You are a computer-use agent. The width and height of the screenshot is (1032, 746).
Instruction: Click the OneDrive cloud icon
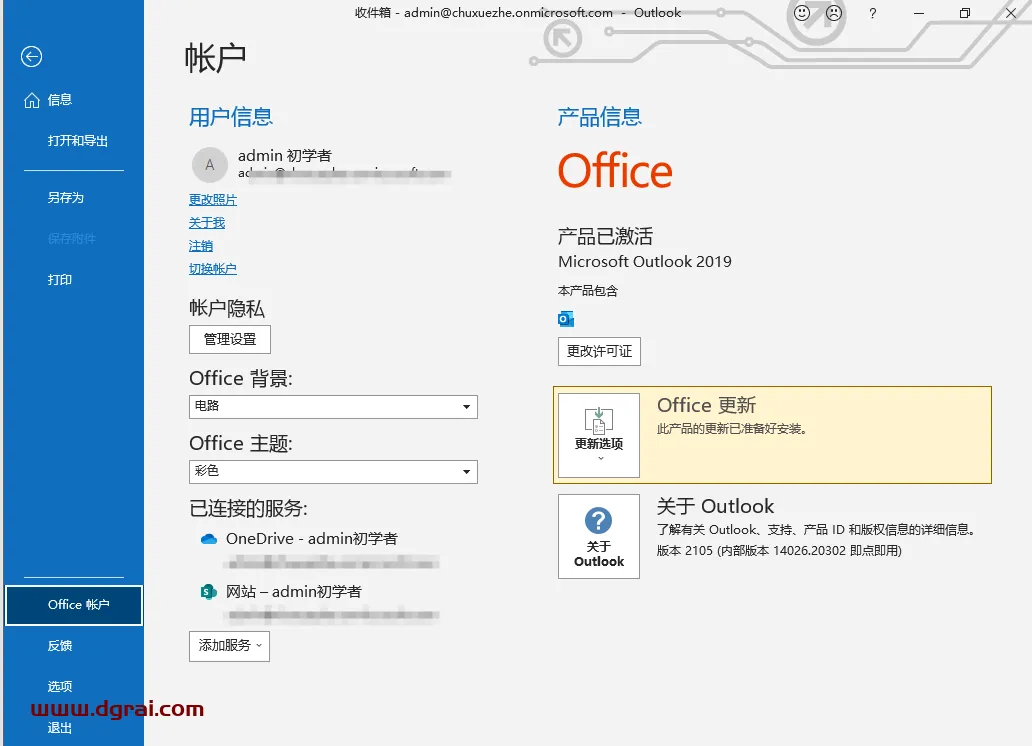click(209, 539)
